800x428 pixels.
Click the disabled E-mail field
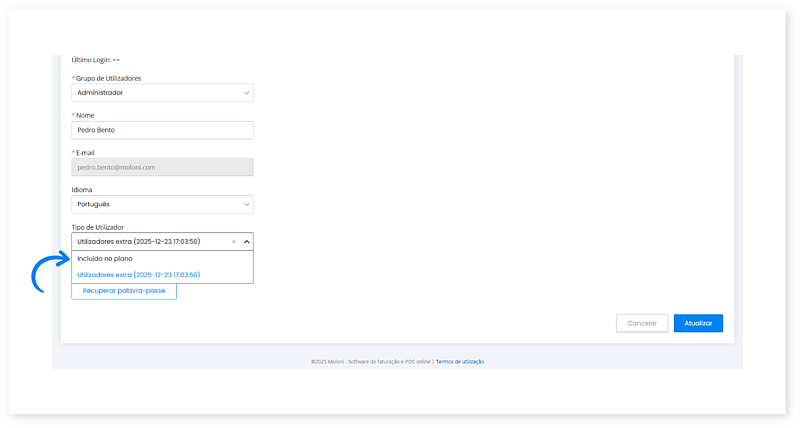tap(162, 167)
